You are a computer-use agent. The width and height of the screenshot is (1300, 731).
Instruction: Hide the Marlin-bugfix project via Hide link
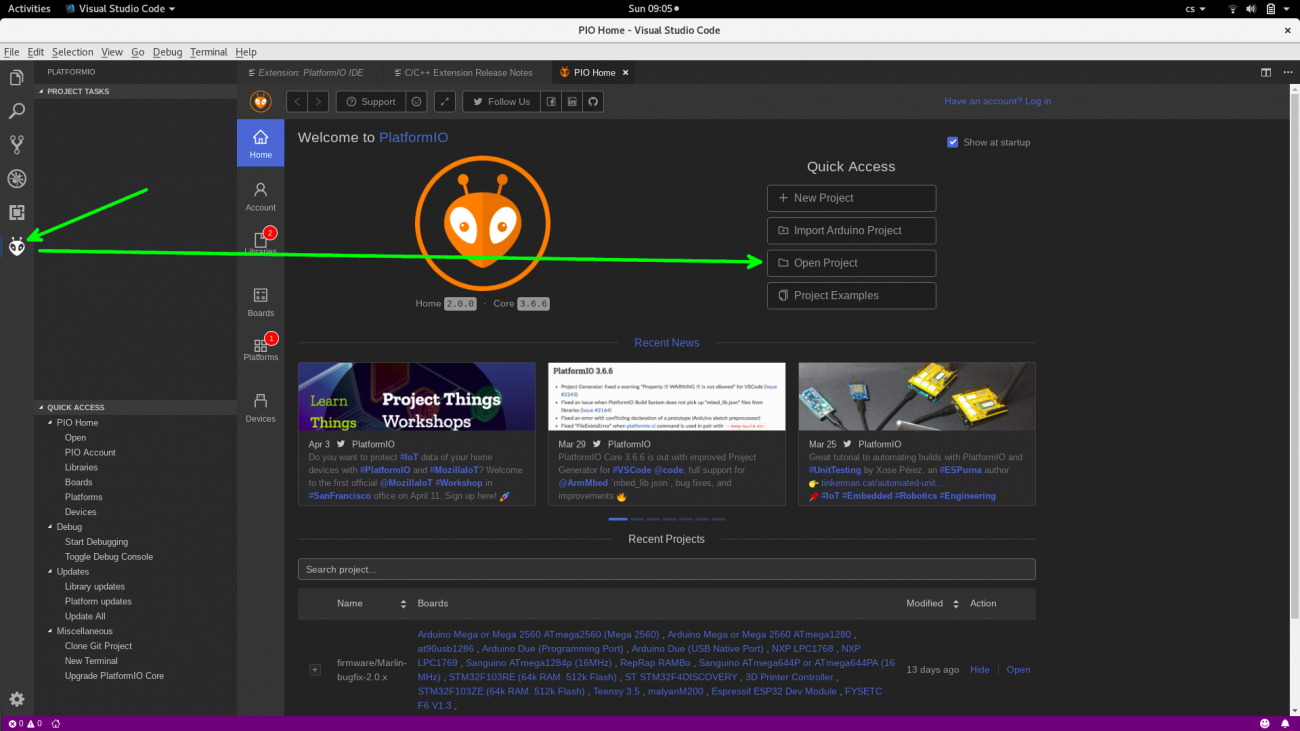980,670
